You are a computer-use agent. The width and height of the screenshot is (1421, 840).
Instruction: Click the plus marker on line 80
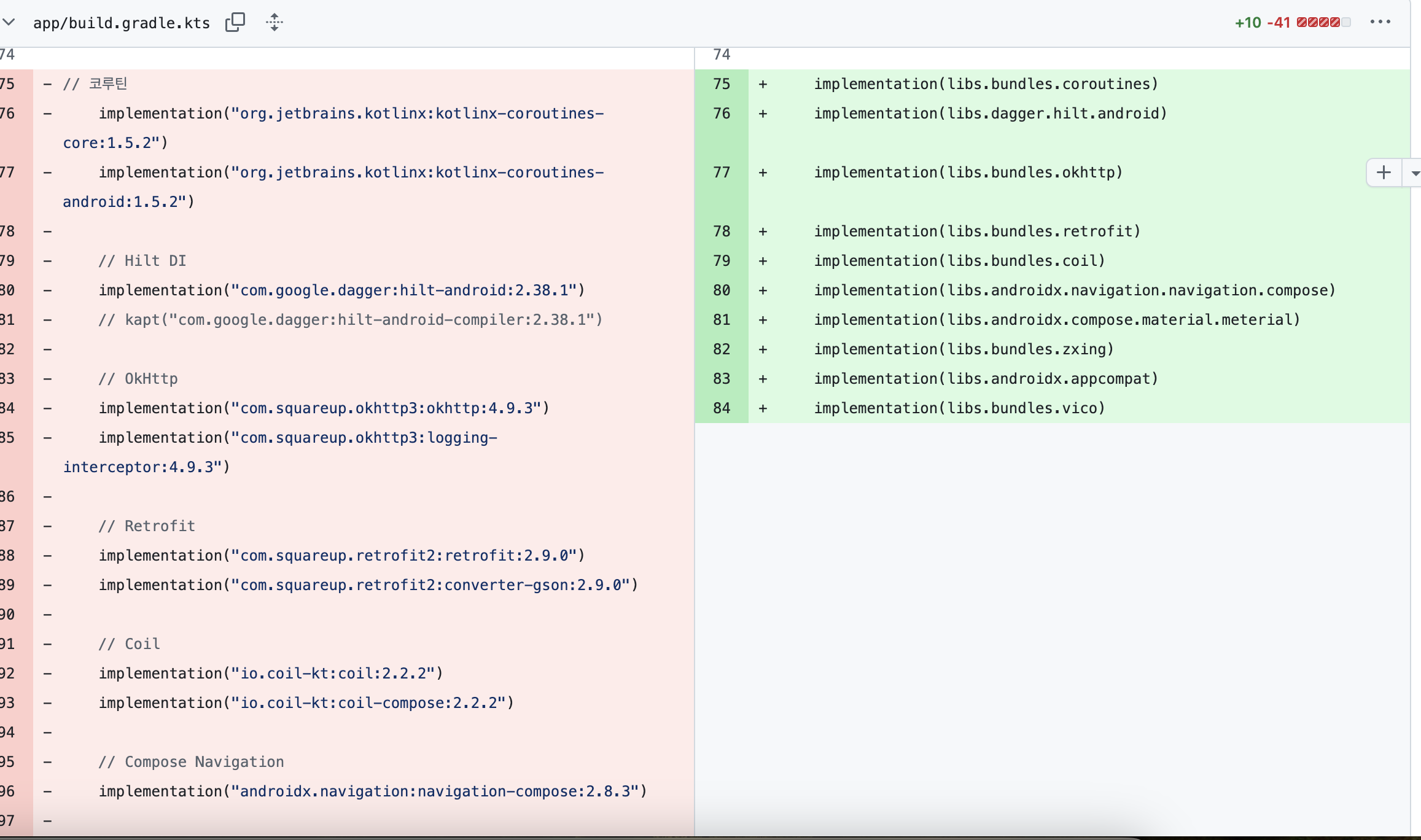click(x=763, y=290)
